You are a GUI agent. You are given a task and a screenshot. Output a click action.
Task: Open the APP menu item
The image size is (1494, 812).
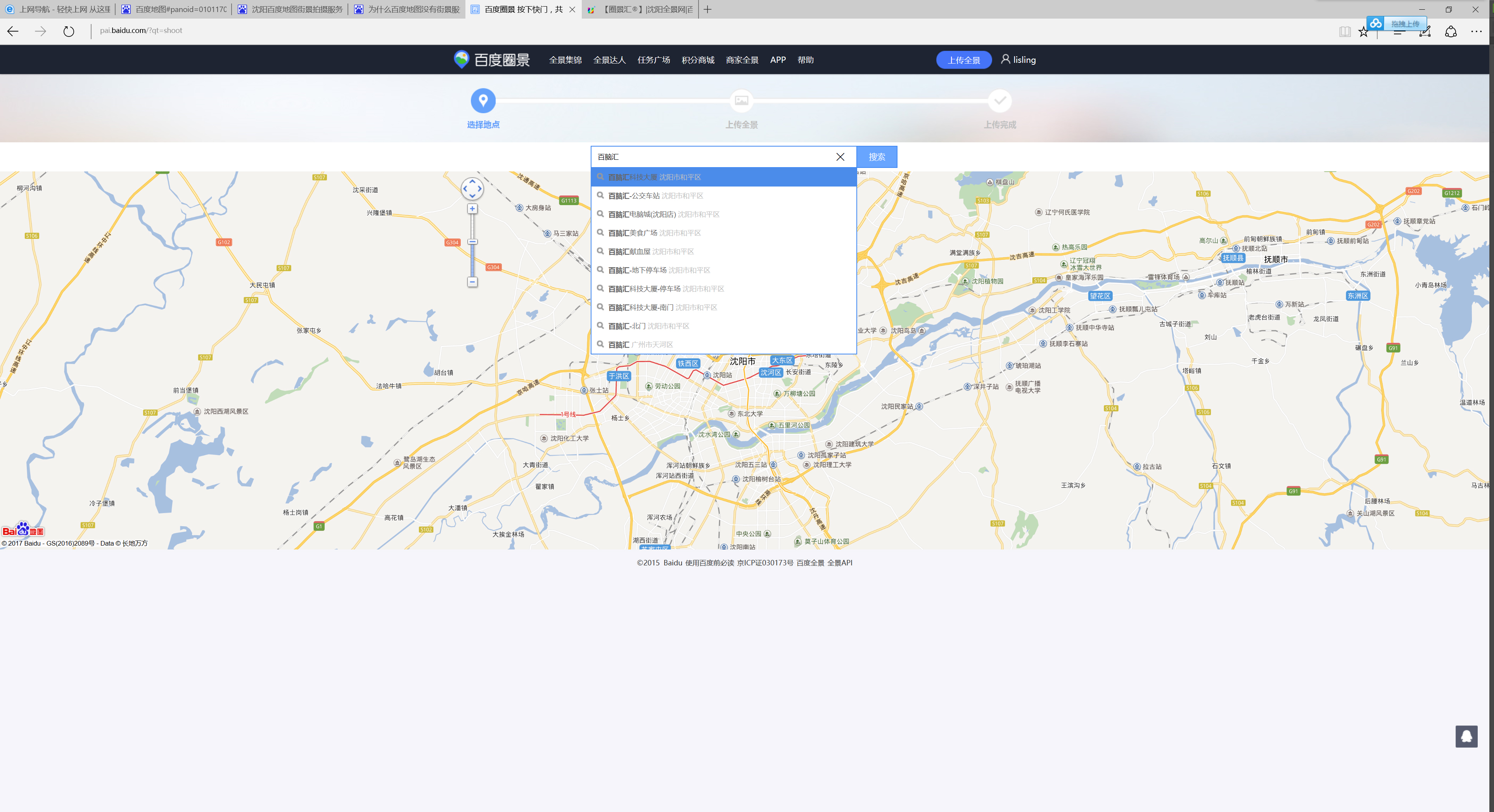[778, 60]
